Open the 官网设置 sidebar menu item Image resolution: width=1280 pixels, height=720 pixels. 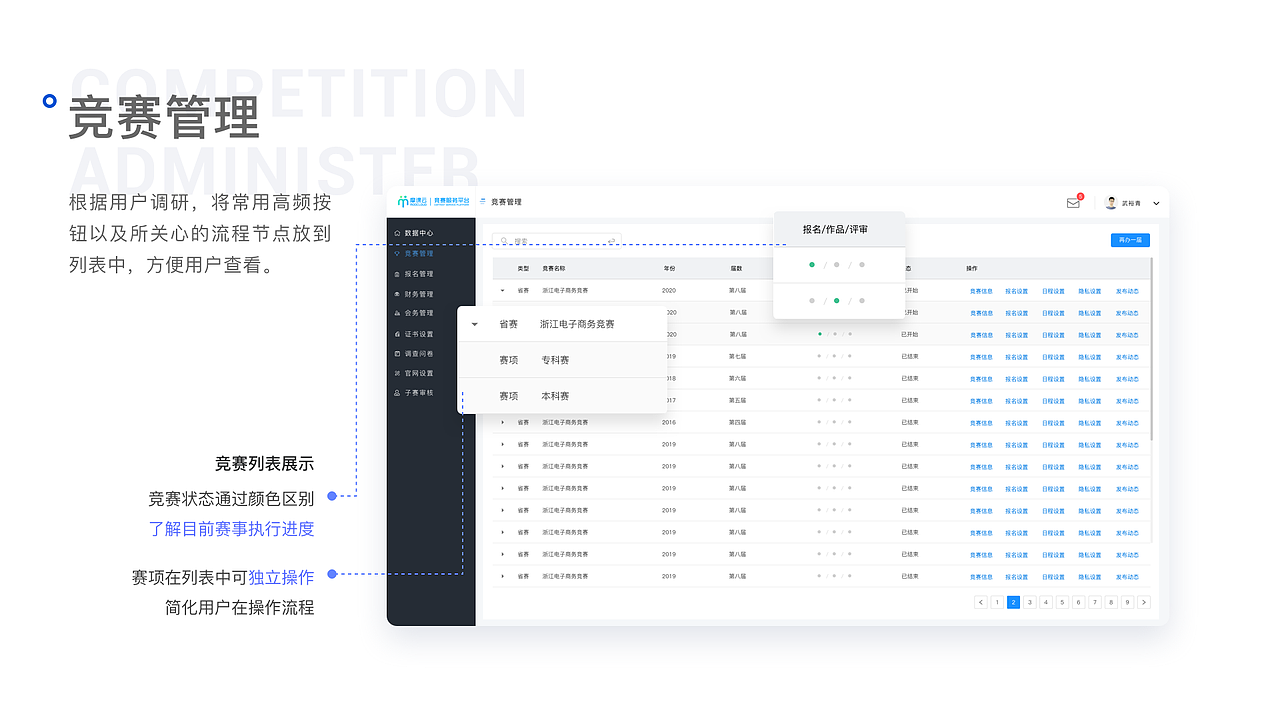pyautogui.click(x=418, y=373)
